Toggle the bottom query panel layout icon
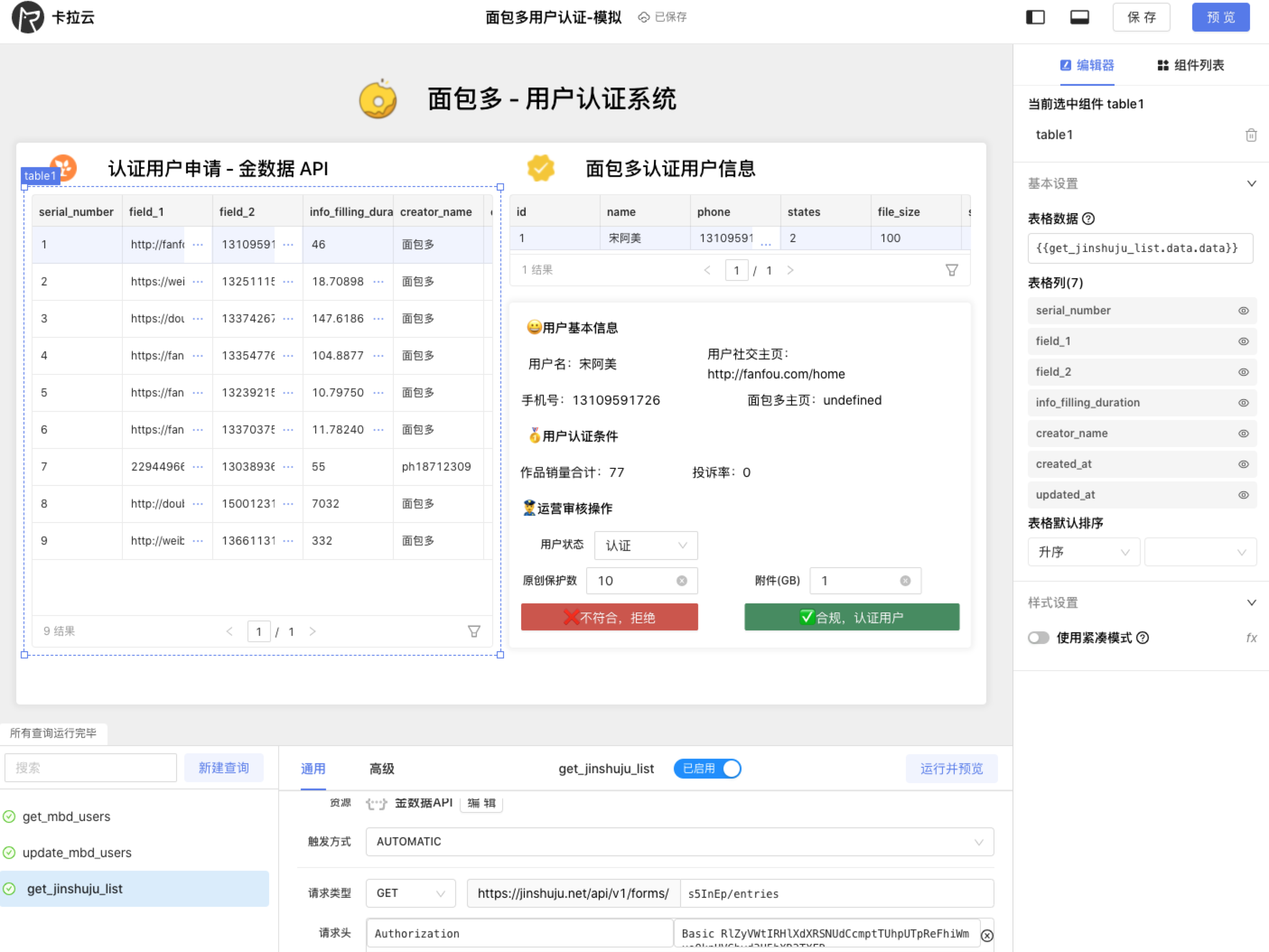This screenshot has width=1269, height=952. 1079,17
